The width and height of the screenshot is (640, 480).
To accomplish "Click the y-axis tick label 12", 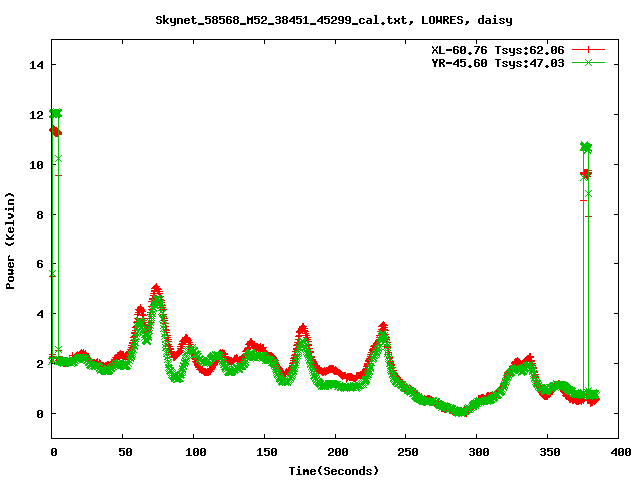I will coord(36,115).
